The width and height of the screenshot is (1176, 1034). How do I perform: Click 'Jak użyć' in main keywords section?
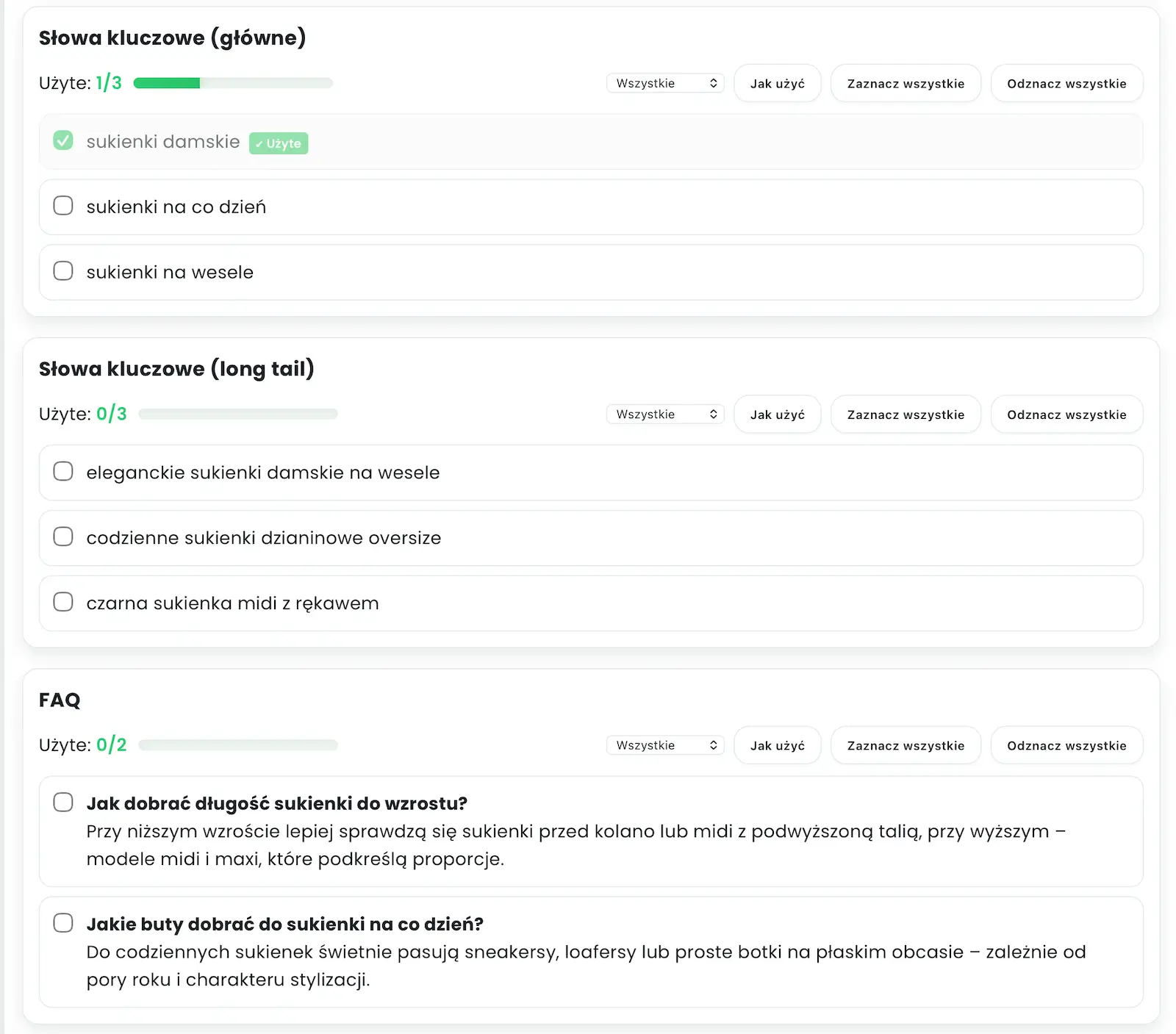777,84
